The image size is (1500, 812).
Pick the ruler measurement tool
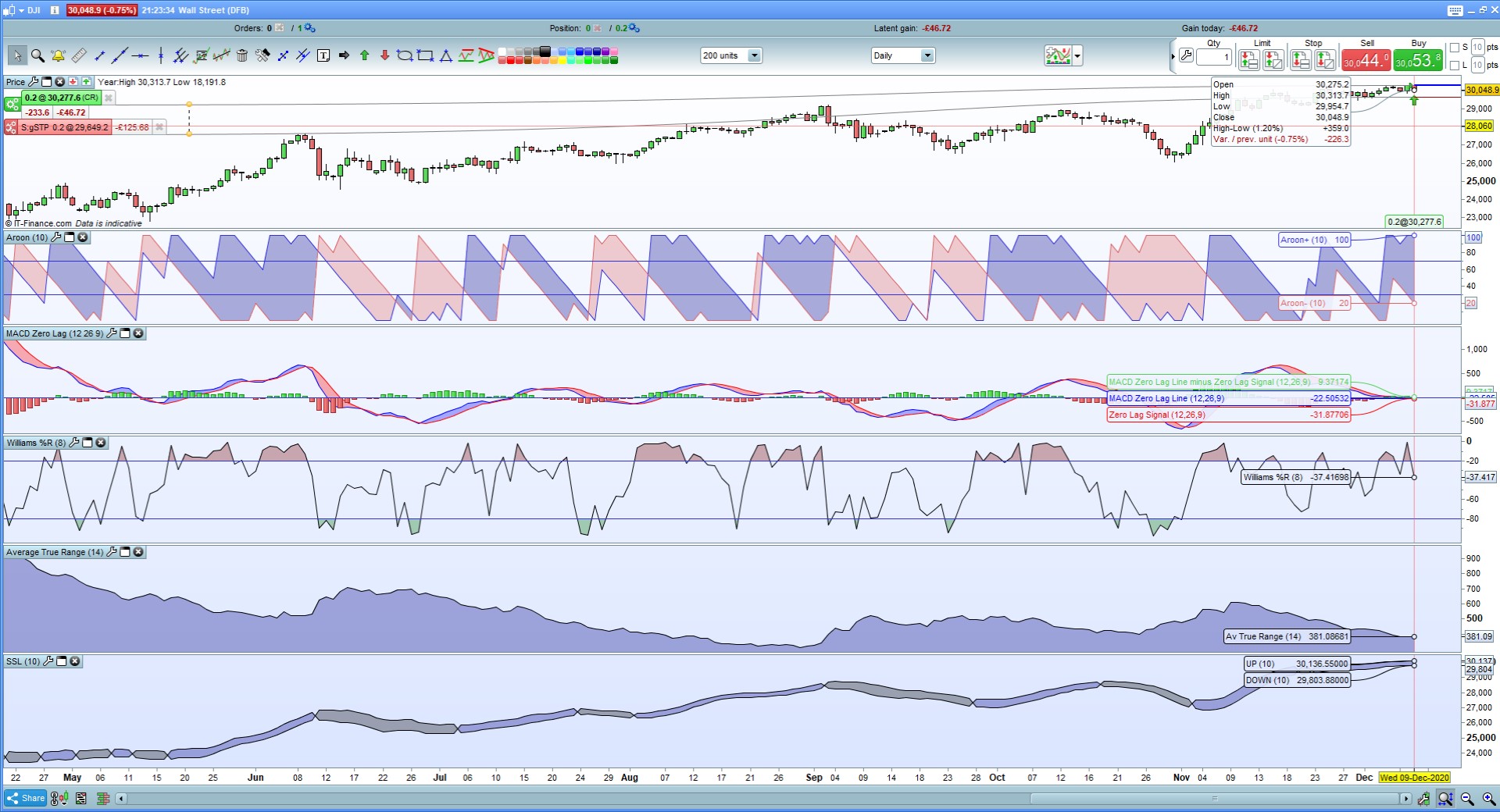point(79,55)
